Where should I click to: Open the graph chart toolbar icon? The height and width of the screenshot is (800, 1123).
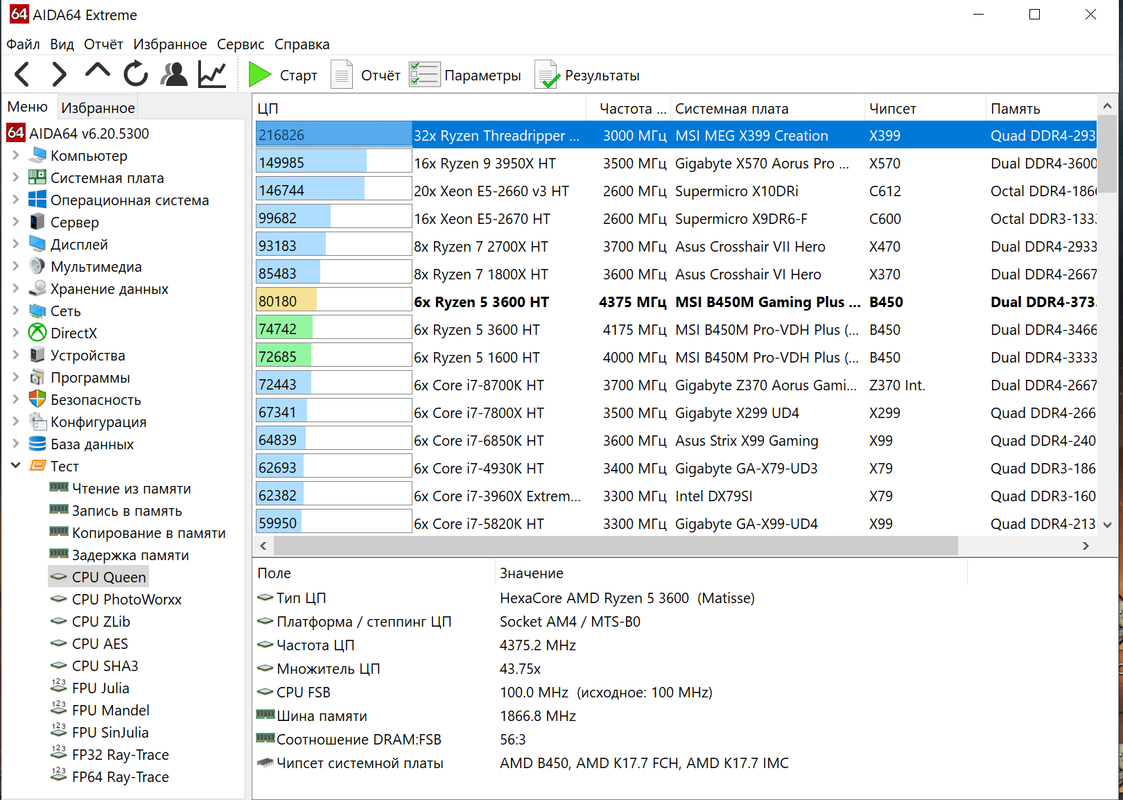pyautogui.click(x=212, y=74)
